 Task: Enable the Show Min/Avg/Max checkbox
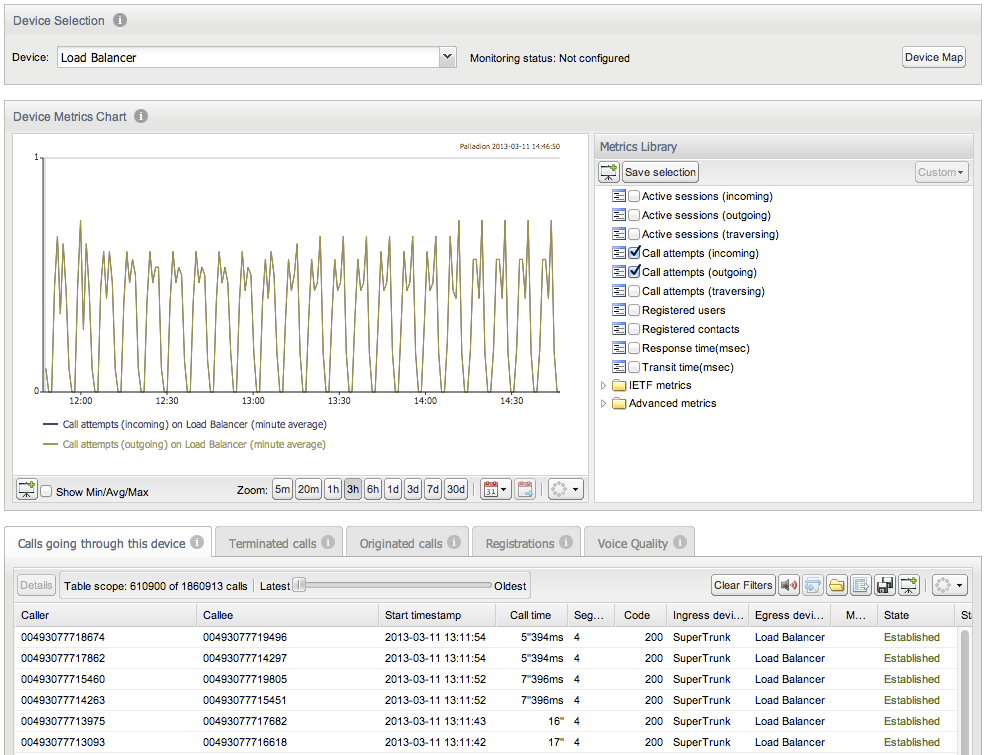coord(46,492)
